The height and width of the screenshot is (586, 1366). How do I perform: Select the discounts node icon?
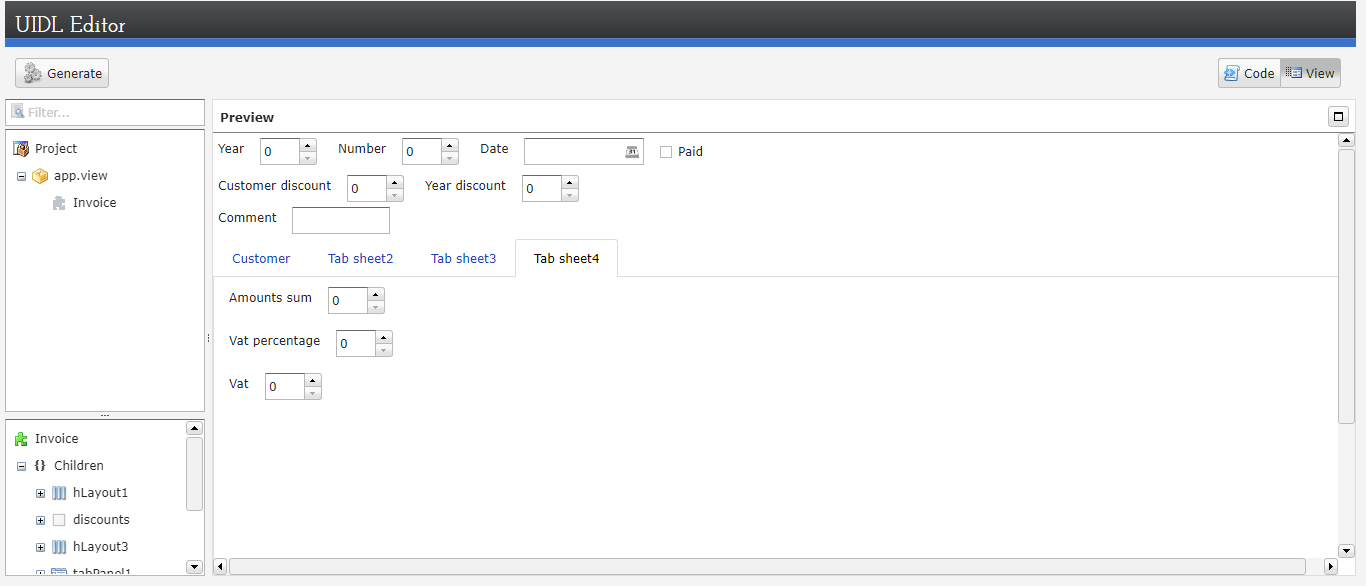(x=59, y=520)
